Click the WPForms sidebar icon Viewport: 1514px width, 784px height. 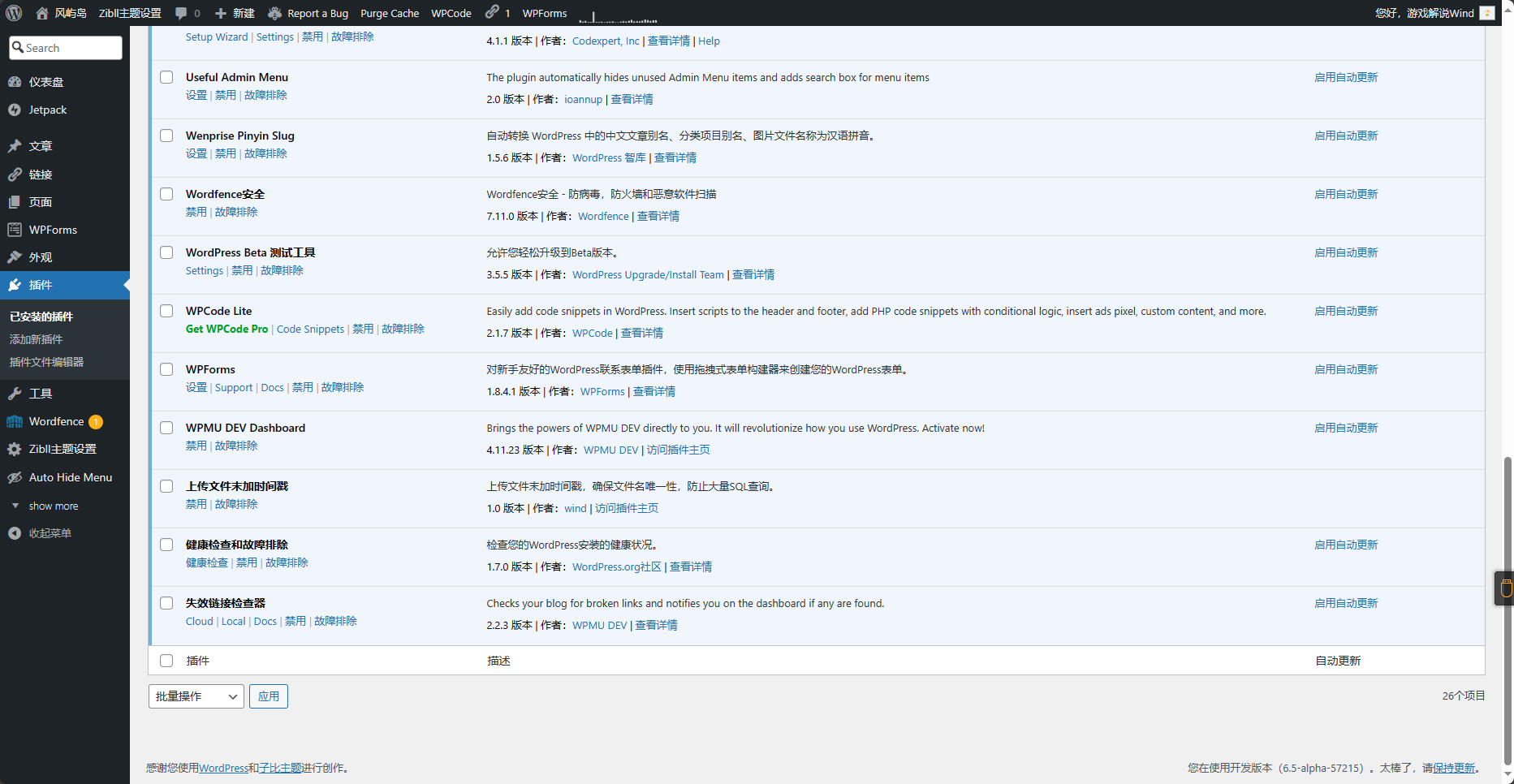(x=15, y=230)
